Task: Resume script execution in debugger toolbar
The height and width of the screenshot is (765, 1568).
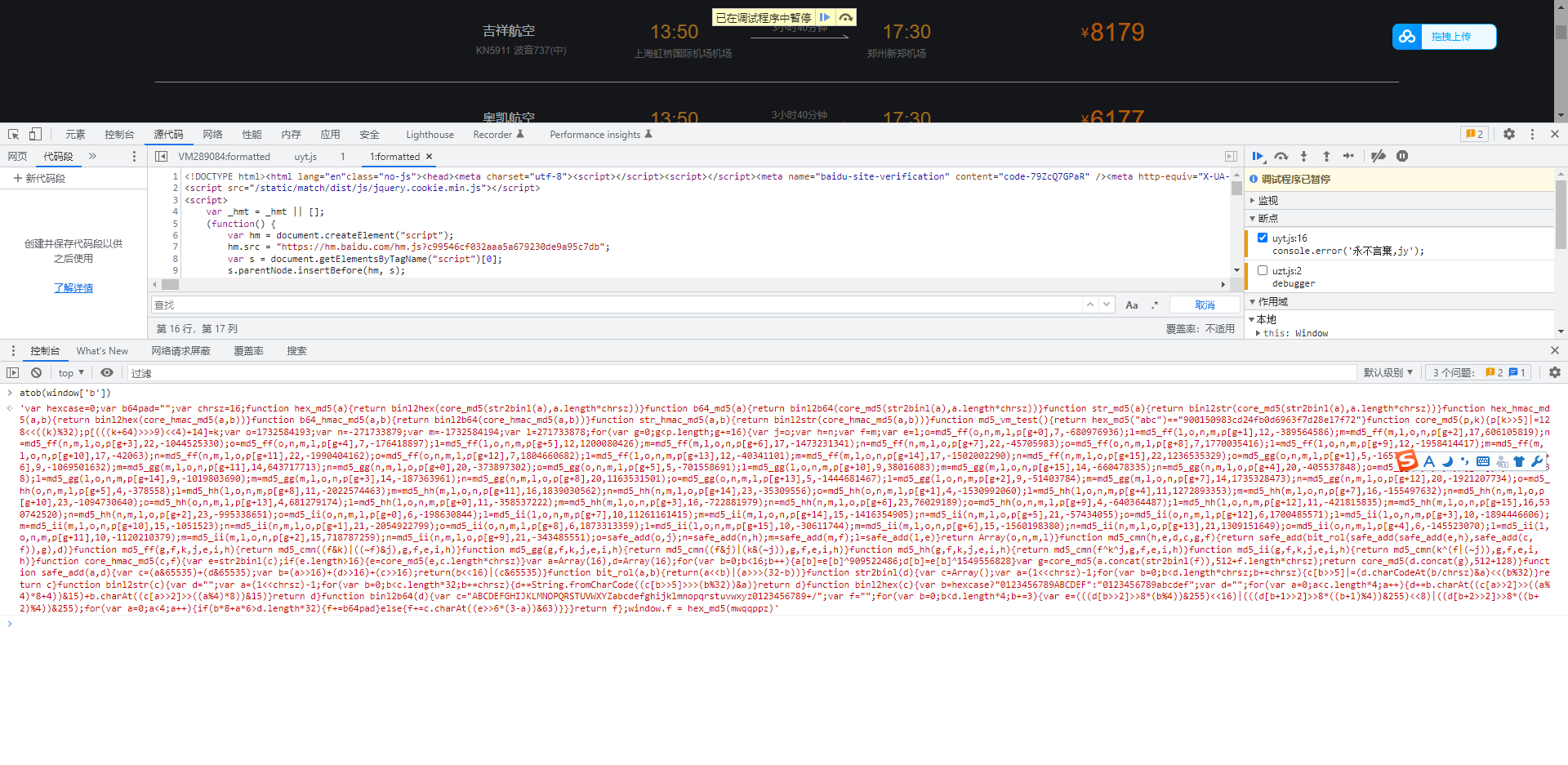Action: coord(1258,156)
